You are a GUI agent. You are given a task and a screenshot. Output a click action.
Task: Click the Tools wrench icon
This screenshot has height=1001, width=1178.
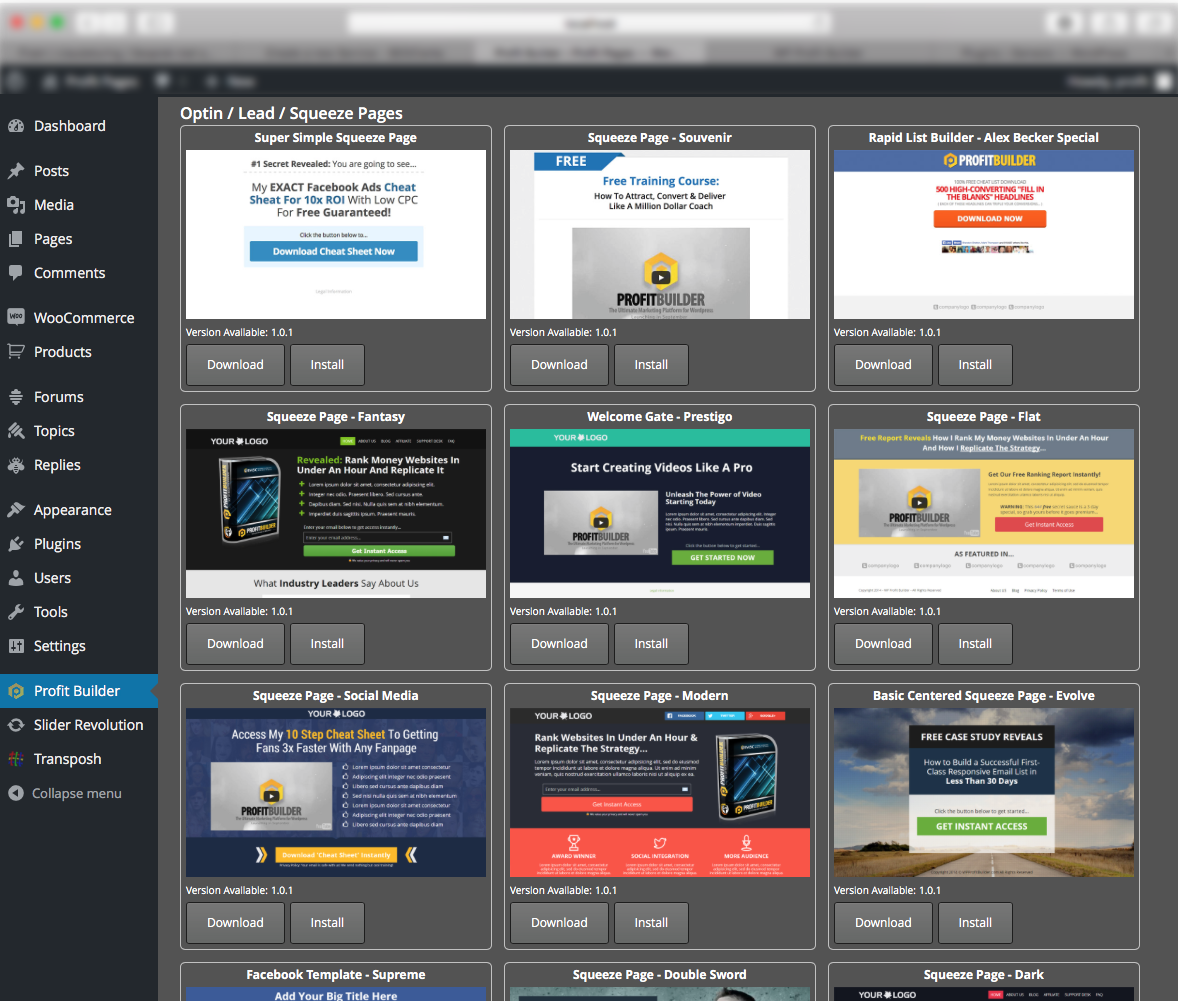tap(16, 612)
